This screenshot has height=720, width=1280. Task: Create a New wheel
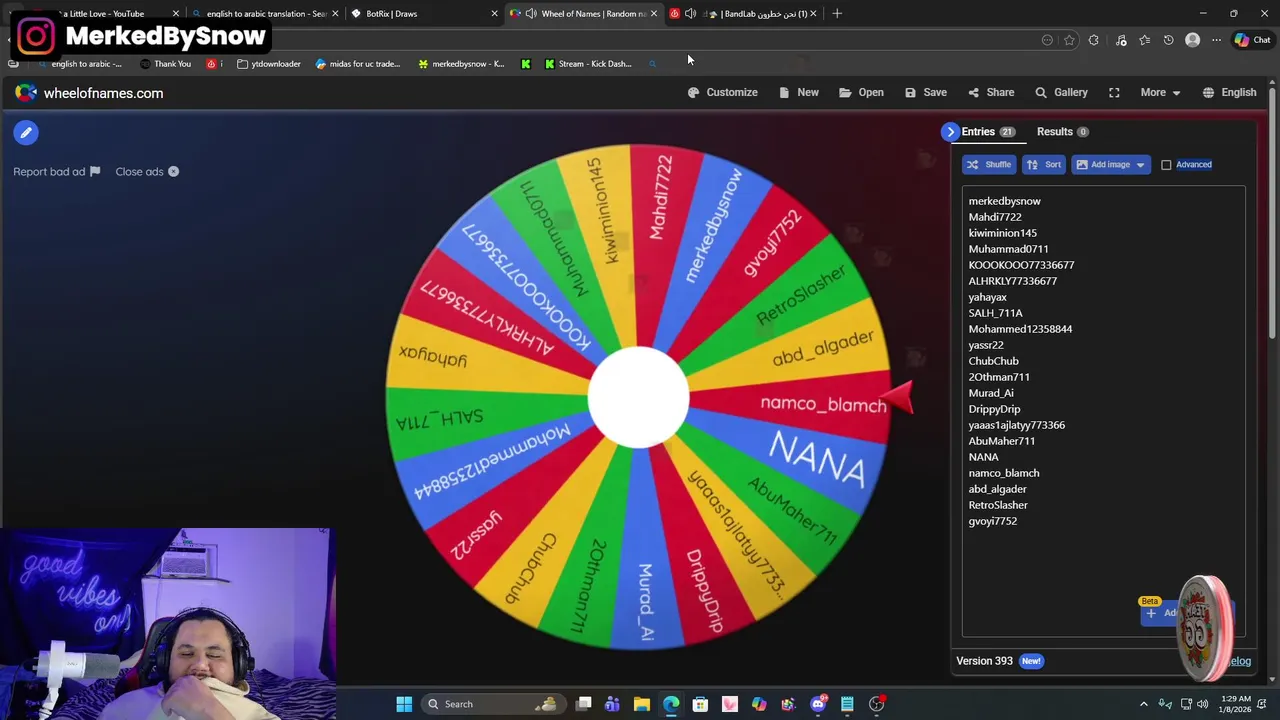(x=799, y=92)
